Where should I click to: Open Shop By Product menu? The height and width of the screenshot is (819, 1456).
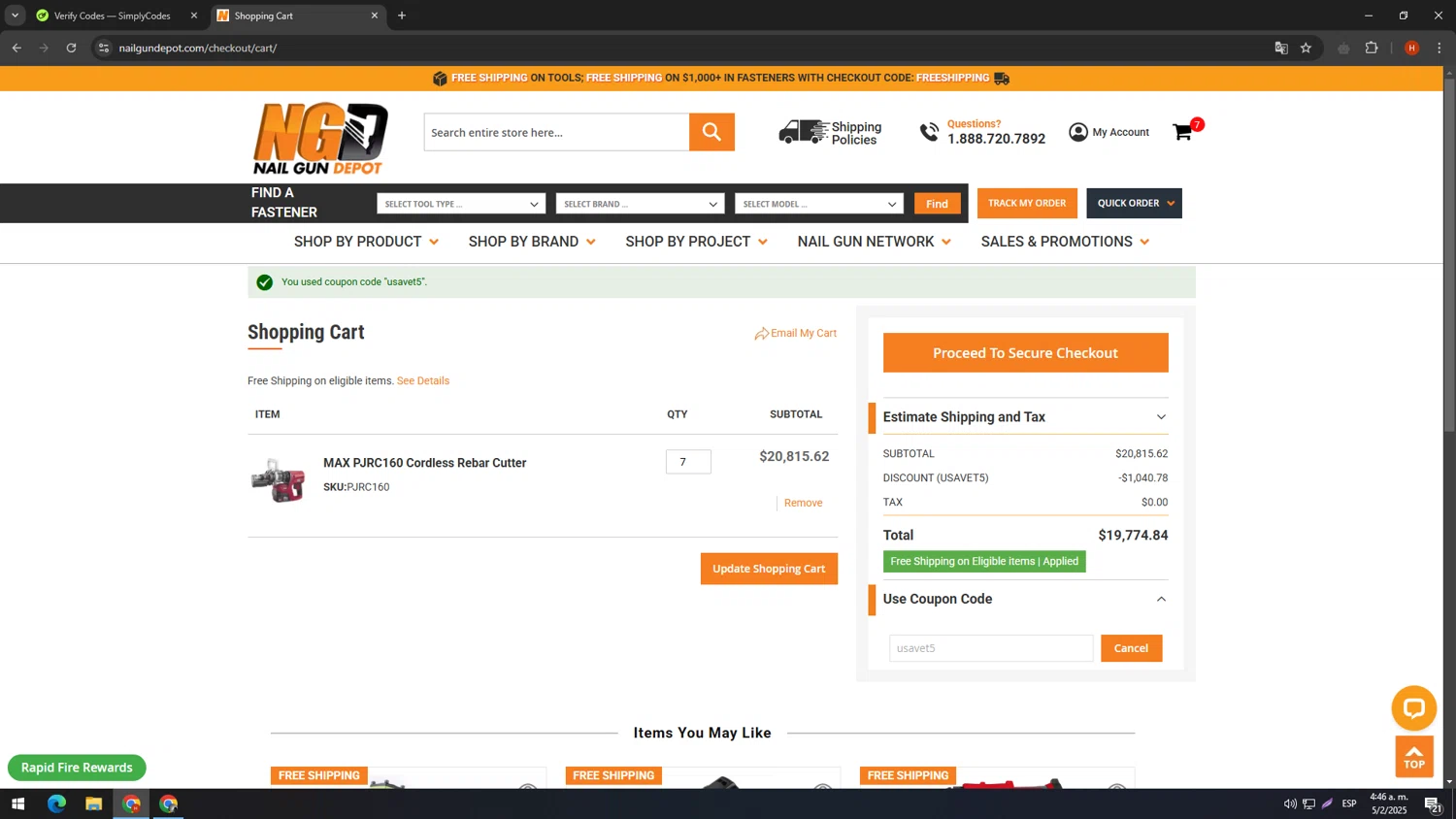tap(366, 242)
